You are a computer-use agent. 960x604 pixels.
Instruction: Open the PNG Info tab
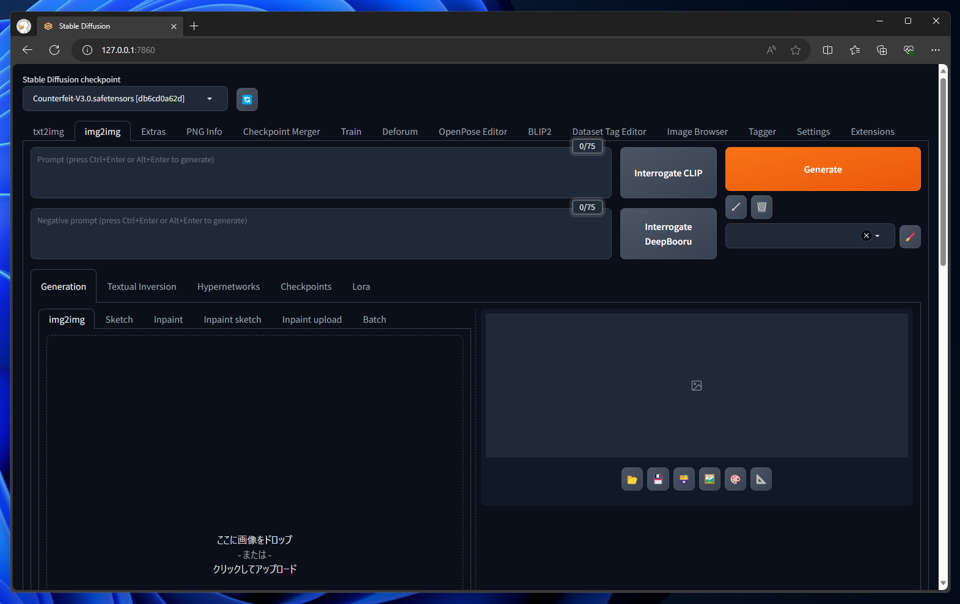pyautogui.click(x=204, y=132)
